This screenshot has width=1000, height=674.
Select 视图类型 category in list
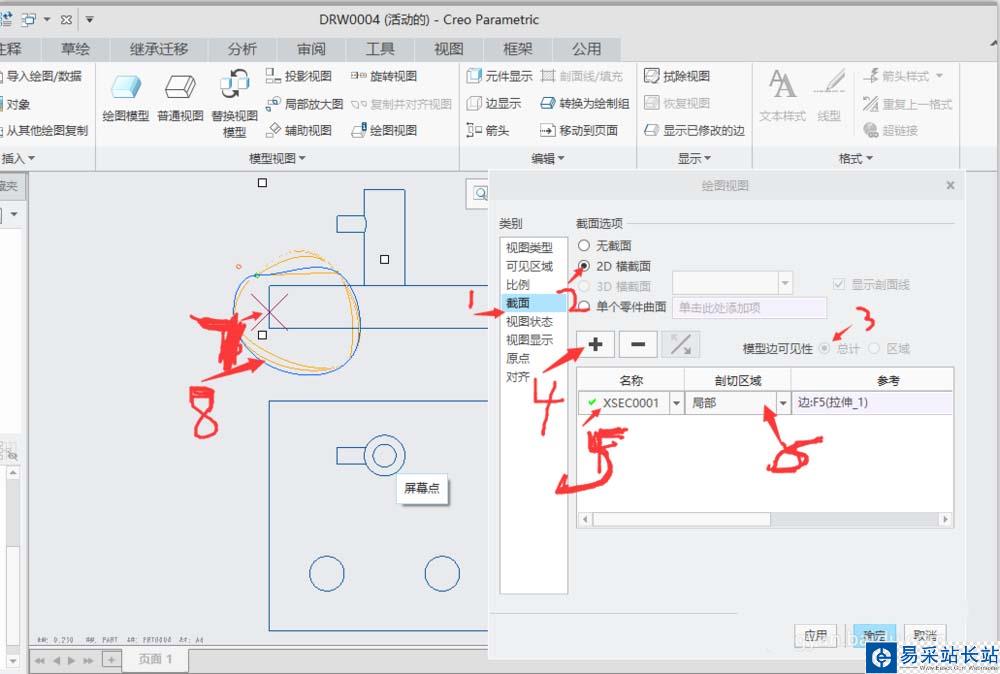tap(533, 247)
